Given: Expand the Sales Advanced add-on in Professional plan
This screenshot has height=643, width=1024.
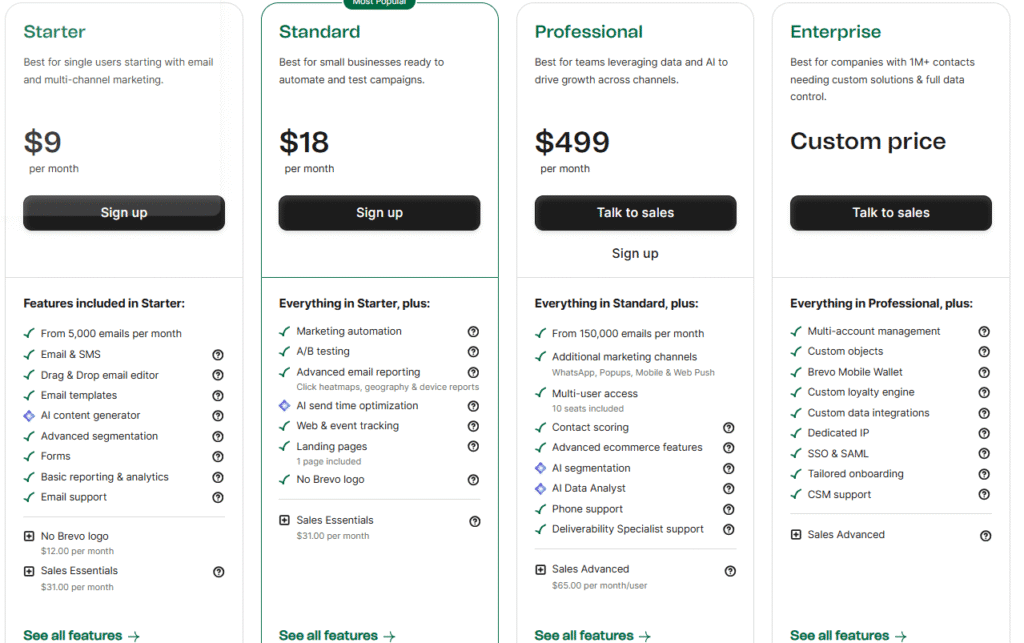Looking at the screenshot, I should click(x=540, y=568).
